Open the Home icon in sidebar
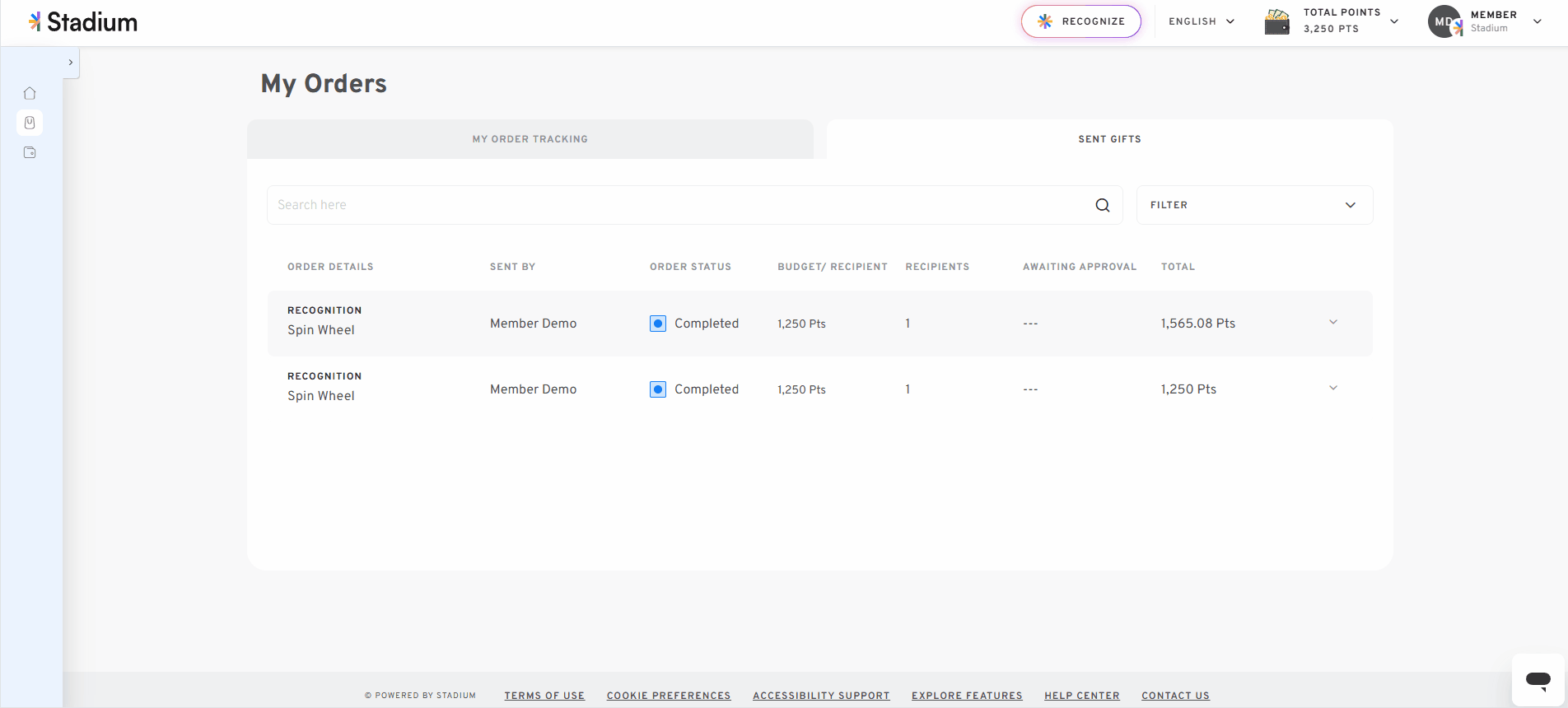 [30, 93]
